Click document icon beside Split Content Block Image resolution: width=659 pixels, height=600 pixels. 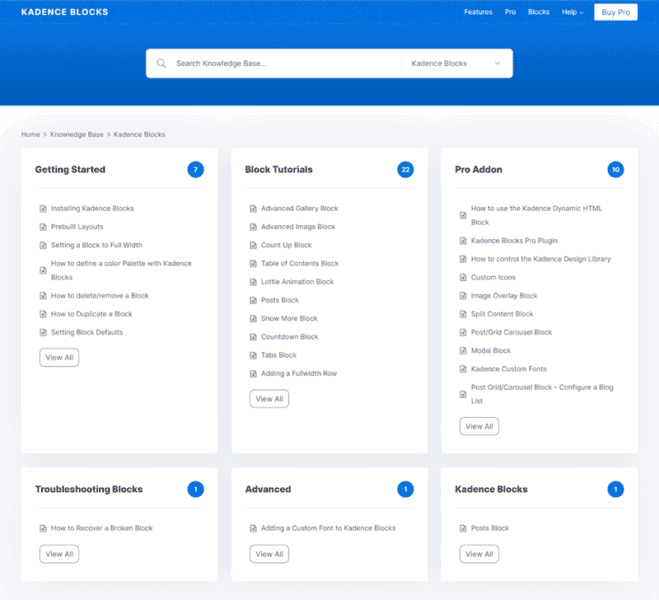tap(463, 314)
